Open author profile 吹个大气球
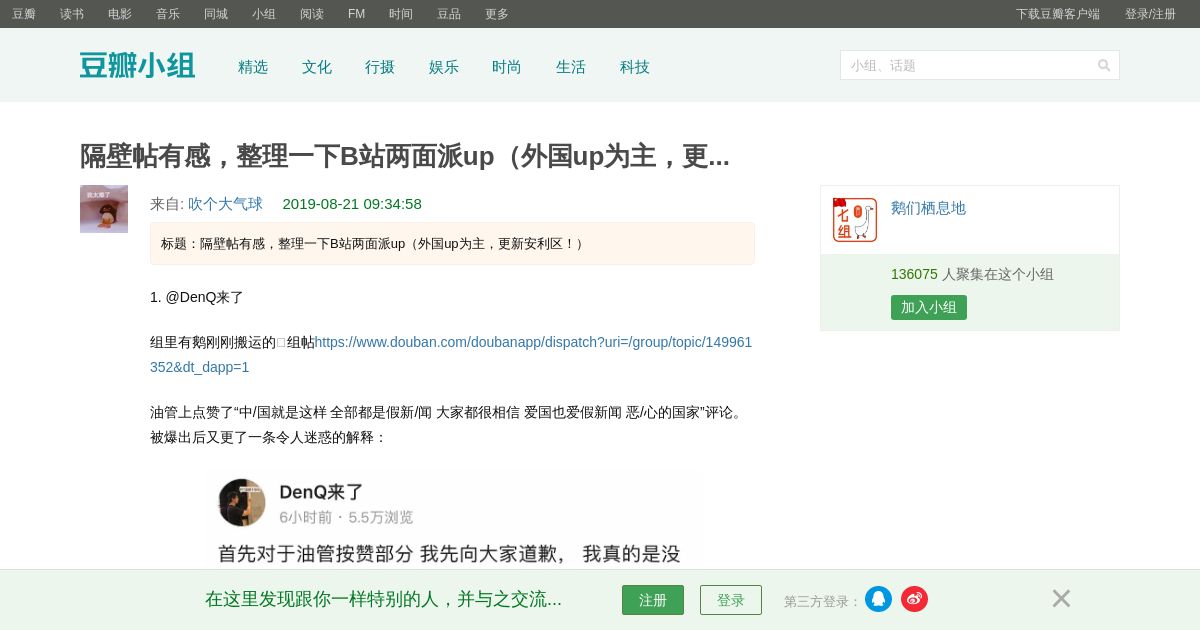Screen dimensions: 1200x630 225,204
